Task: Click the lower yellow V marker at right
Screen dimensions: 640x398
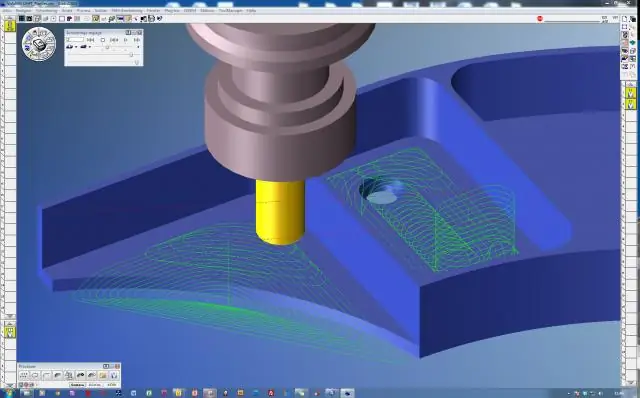Action: point(631,105)
